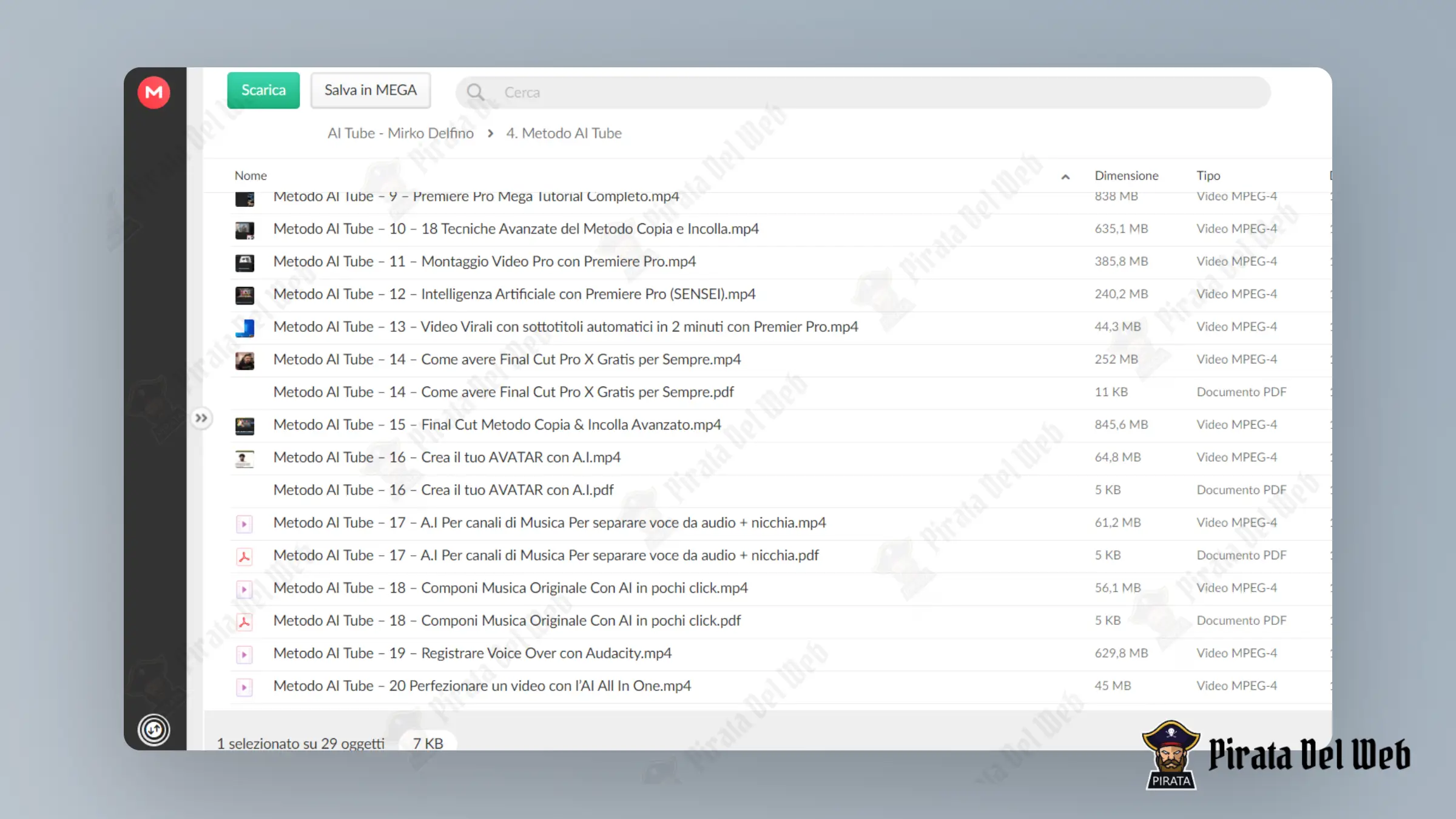Screen dimensions: 1456x819
Task: Click the 629,8 MB size cell
Action: [x=1121, y=653]
